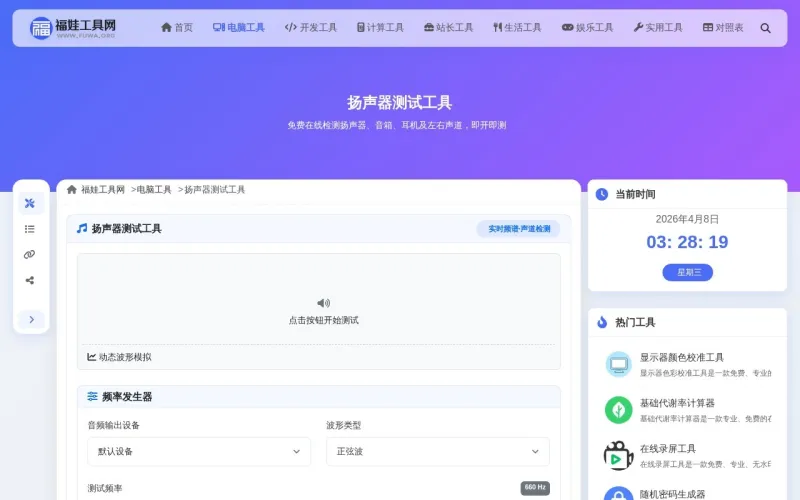Click the 测试频率 label
800x500 pixels.
[x=105, y=488]
